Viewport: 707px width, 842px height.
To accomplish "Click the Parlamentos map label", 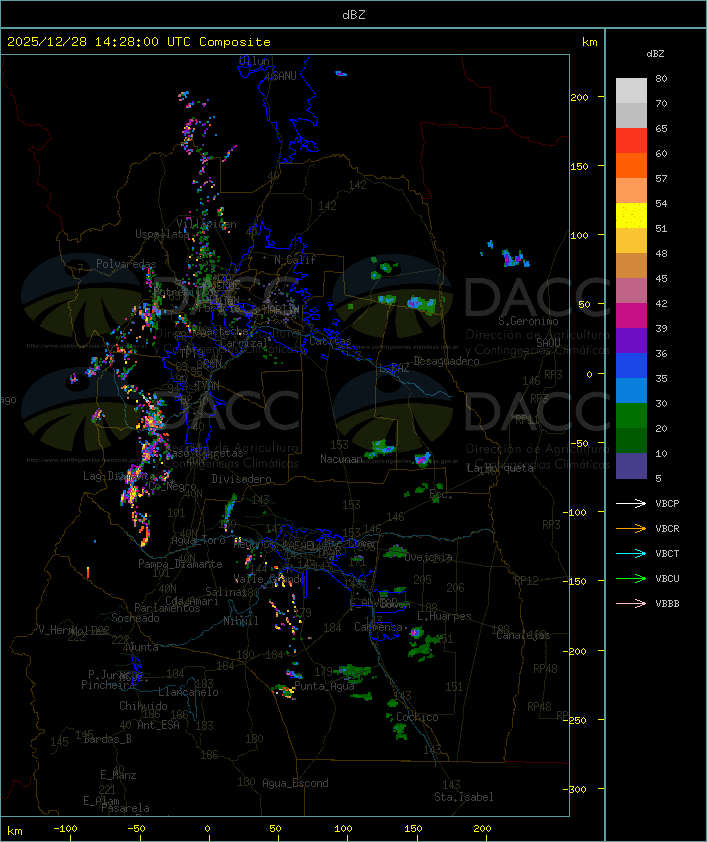I will 167,608.
